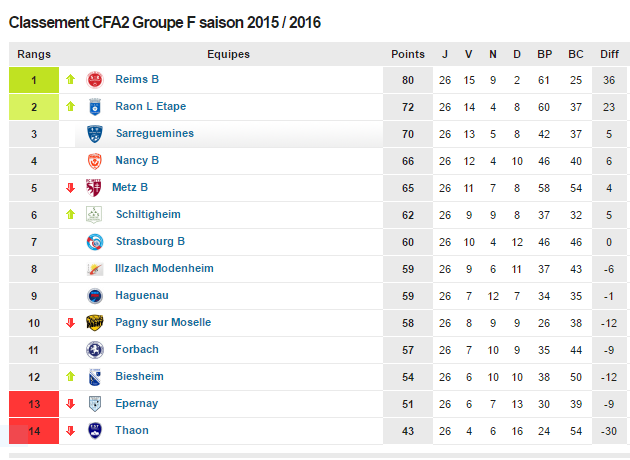Click the Nancy B club crest
The image size is (630, 460).
click(95, 161)
